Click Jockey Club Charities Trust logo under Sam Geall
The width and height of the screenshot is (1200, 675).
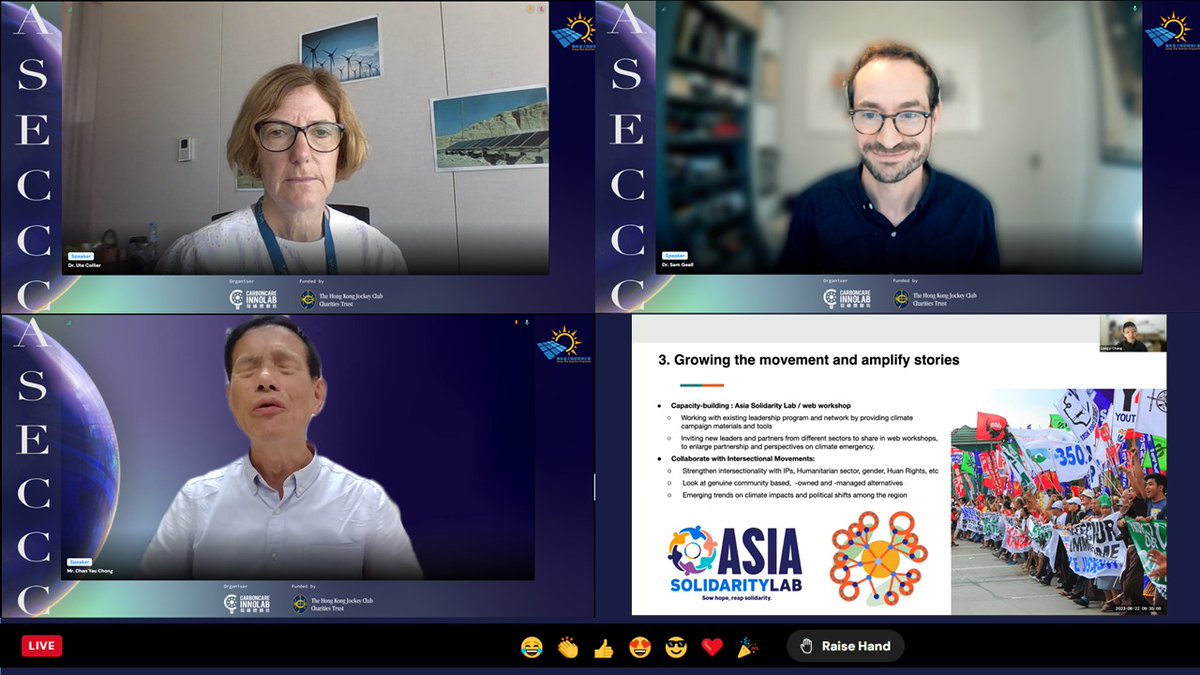coord(935,298)
